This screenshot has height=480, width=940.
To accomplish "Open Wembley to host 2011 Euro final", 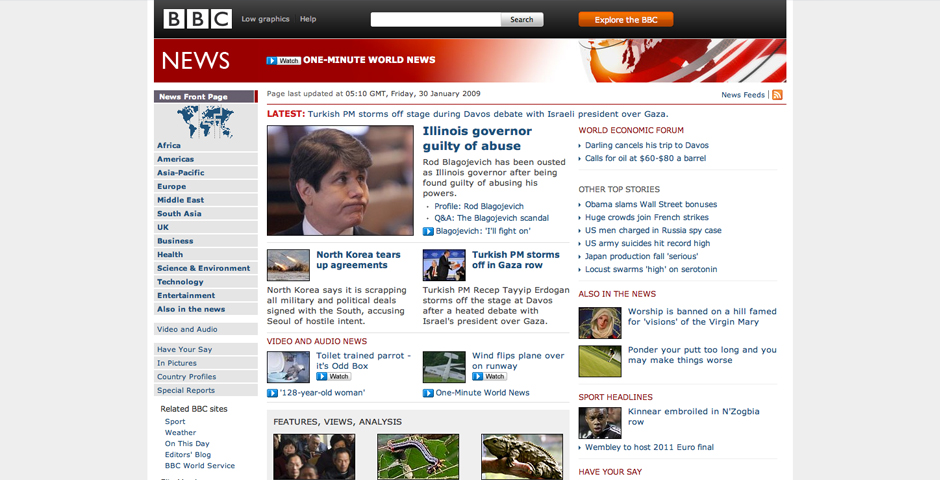I will pos(649,447).
